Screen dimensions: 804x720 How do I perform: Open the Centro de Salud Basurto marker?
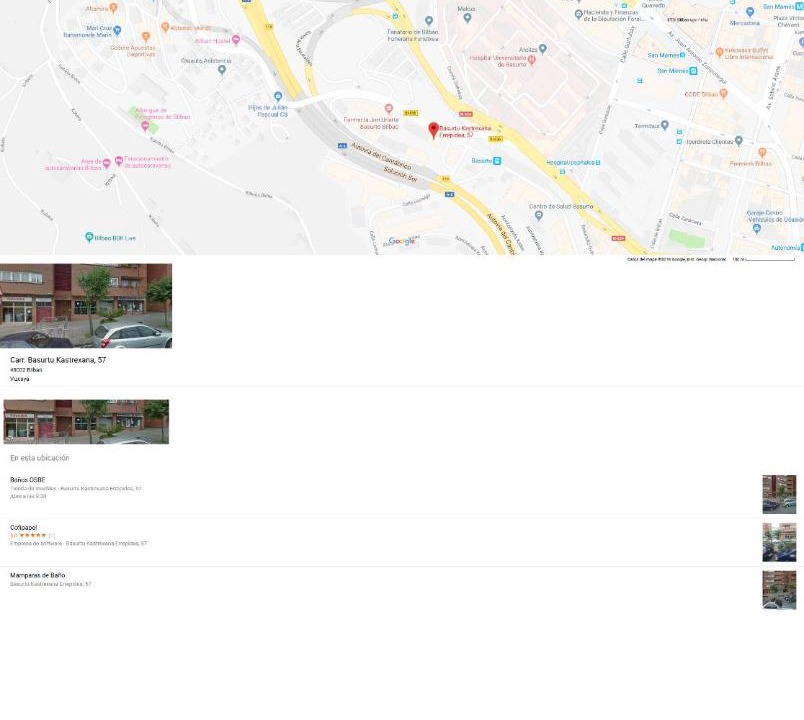click(x=538, y=215)
